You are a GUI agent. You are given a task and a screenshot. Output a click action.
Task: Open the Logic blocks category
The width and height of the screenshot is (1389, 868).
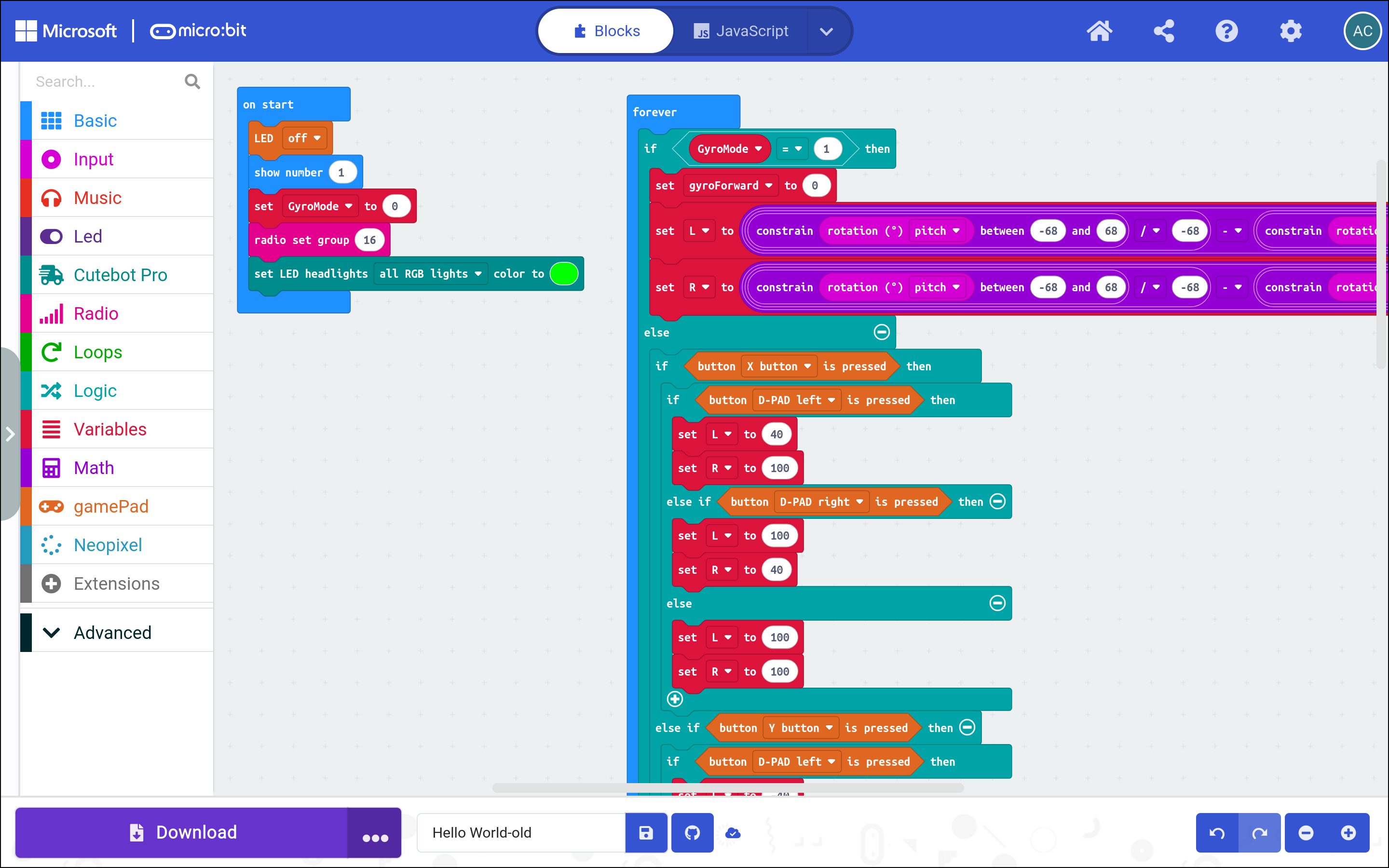tap(117, 391)
